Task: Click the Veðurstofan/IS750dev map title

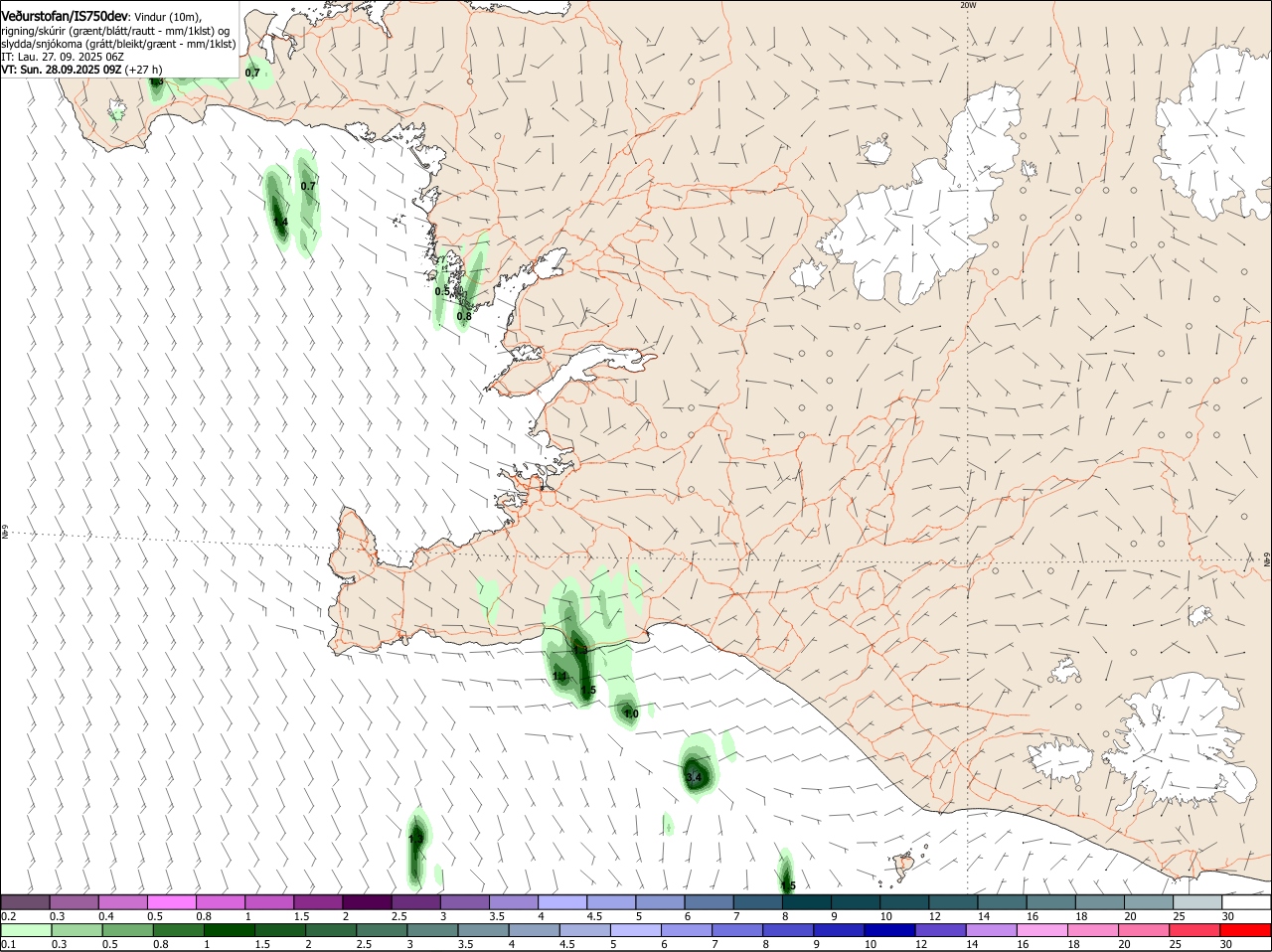Action: pyautogui.click(x=65, y=17)
